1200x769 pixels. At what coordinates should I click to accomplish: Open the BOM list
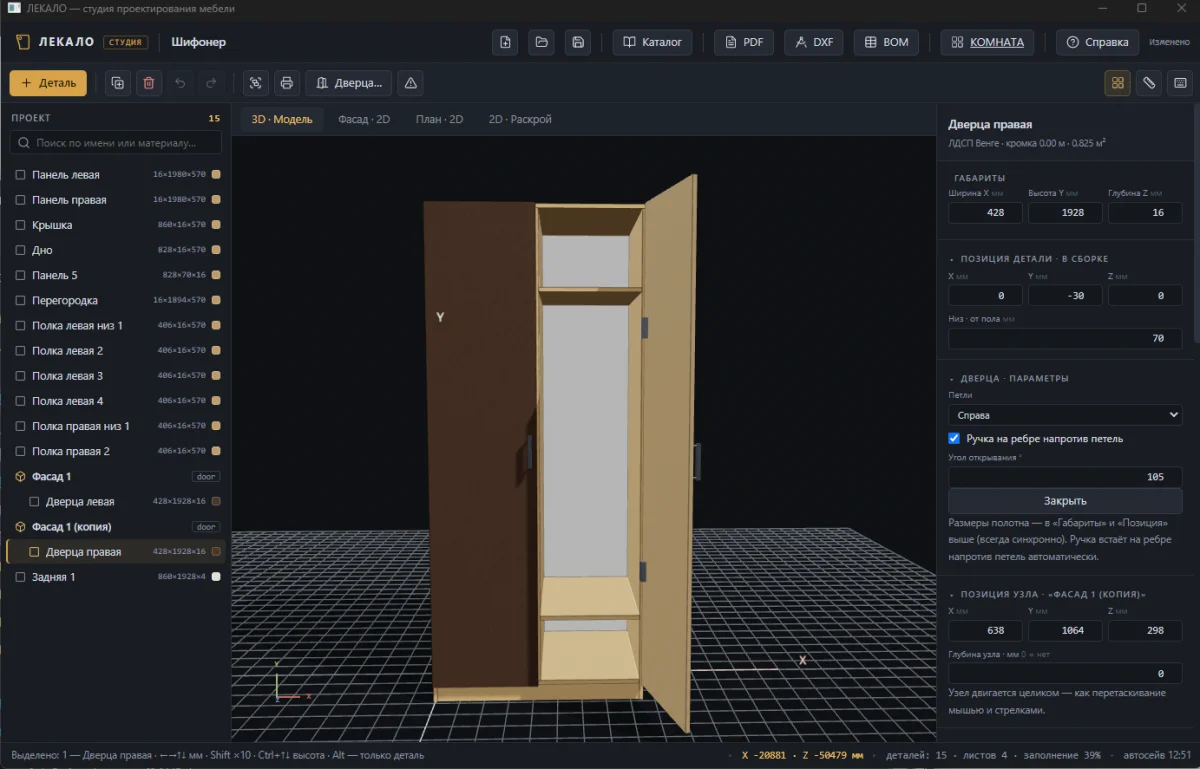(x=886, y=42)
